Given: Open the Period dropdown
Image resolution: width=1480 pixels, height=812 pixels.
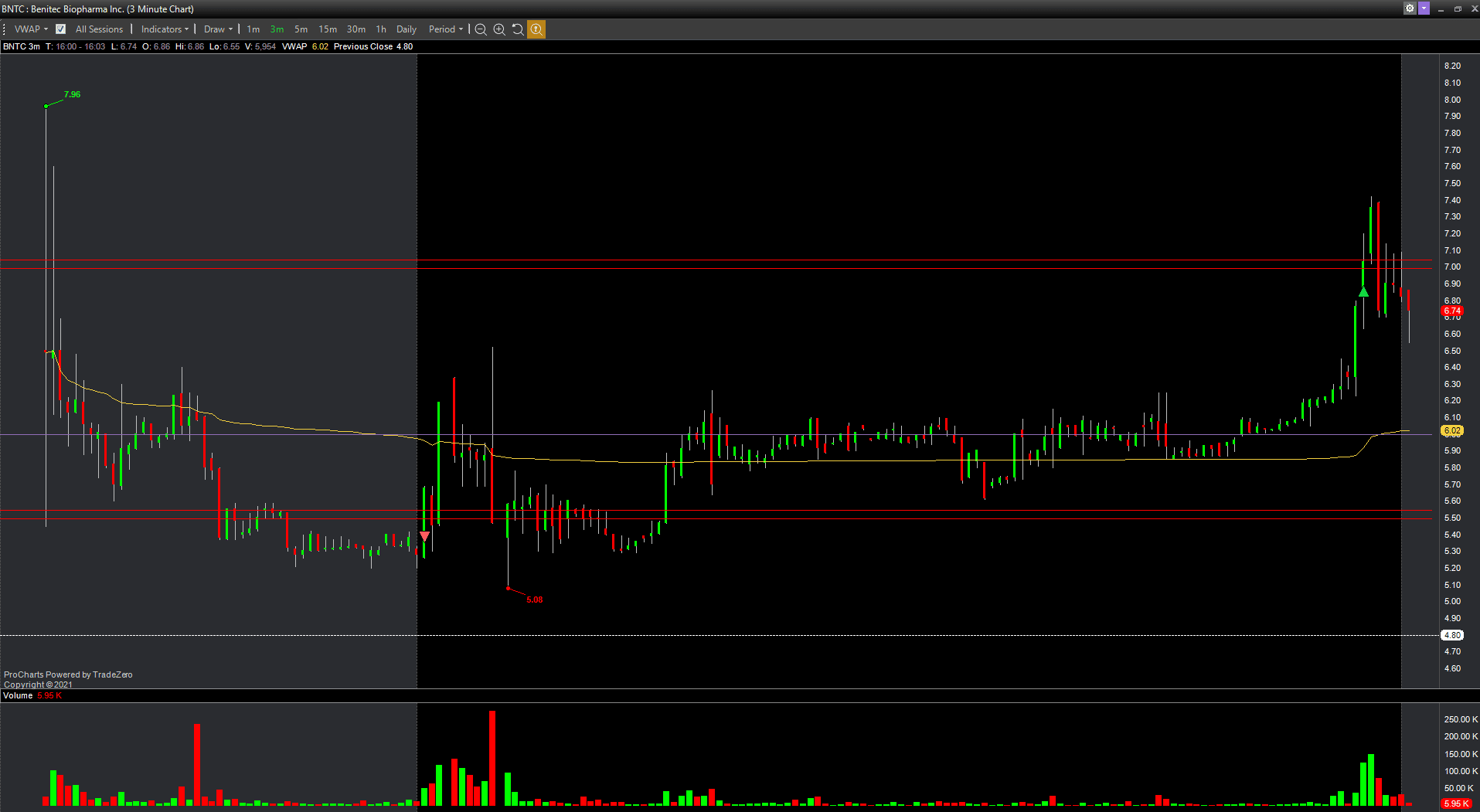Looking at the screenshot, I should (446, 29).
